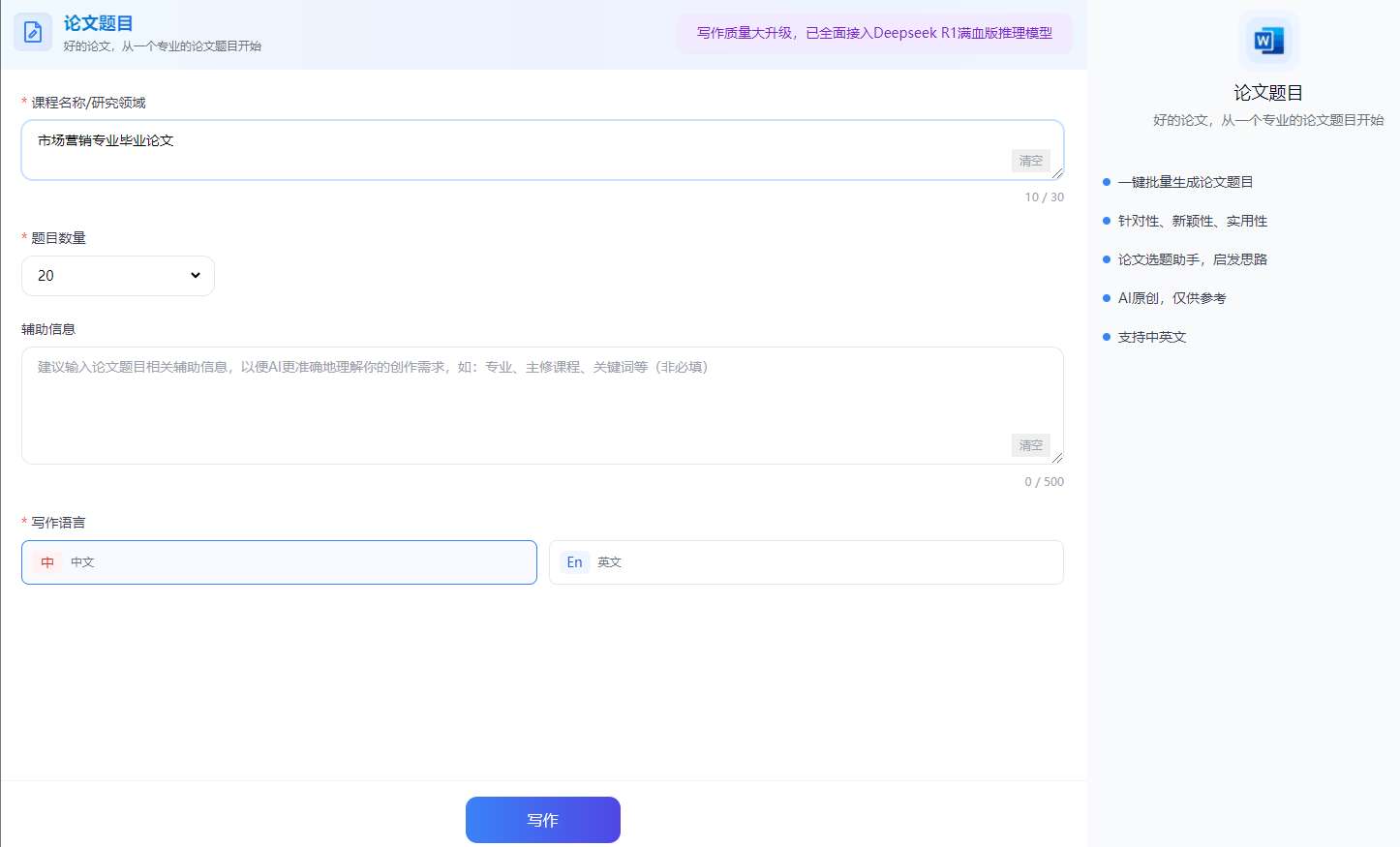Click the 论文题目 document edit icon
The width and height of the screenshot is (1400, 847).
point(33,32)
